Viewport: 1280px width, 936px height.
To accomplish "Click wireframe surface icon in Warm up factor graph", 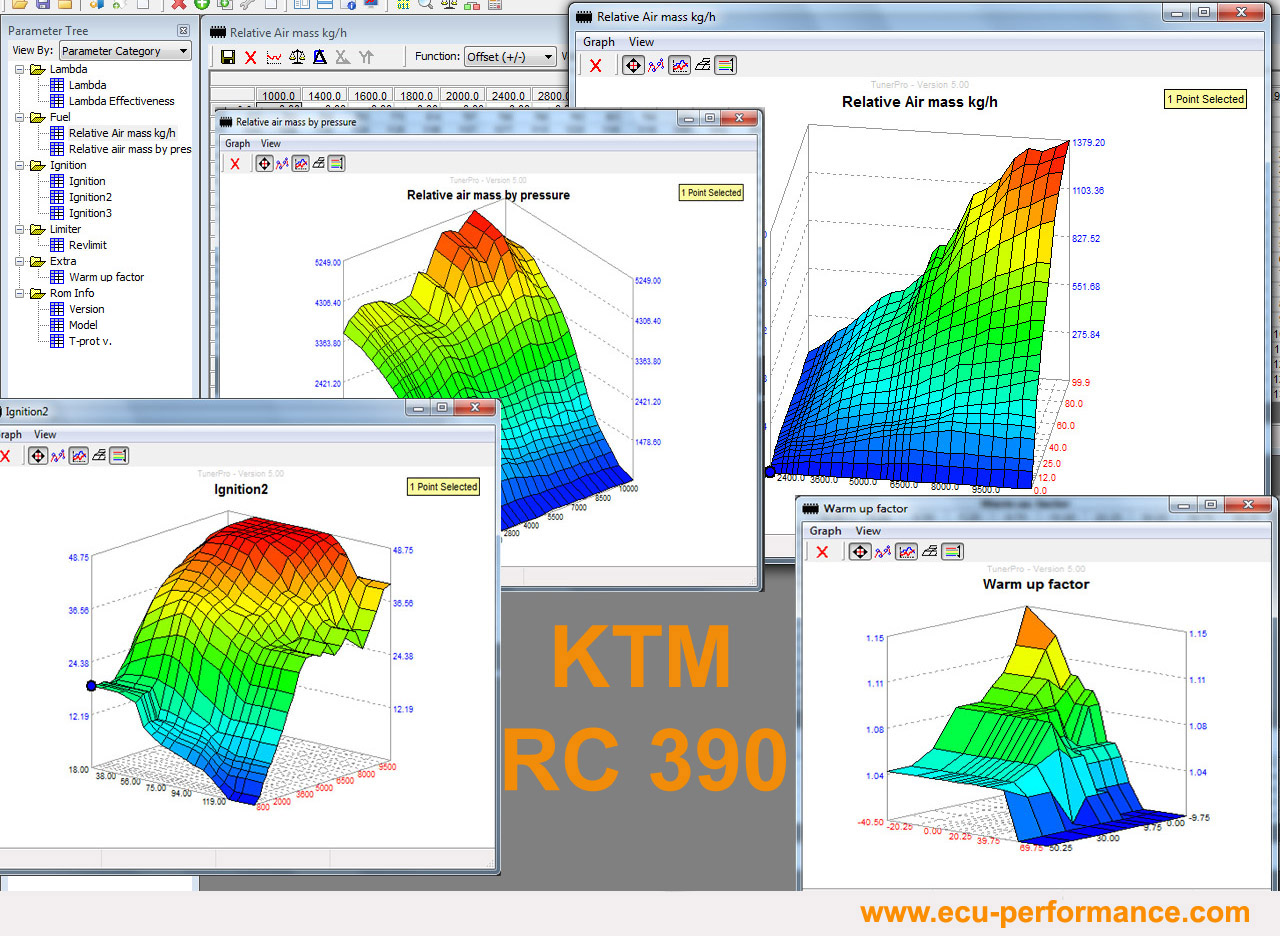I will [929, 551].
